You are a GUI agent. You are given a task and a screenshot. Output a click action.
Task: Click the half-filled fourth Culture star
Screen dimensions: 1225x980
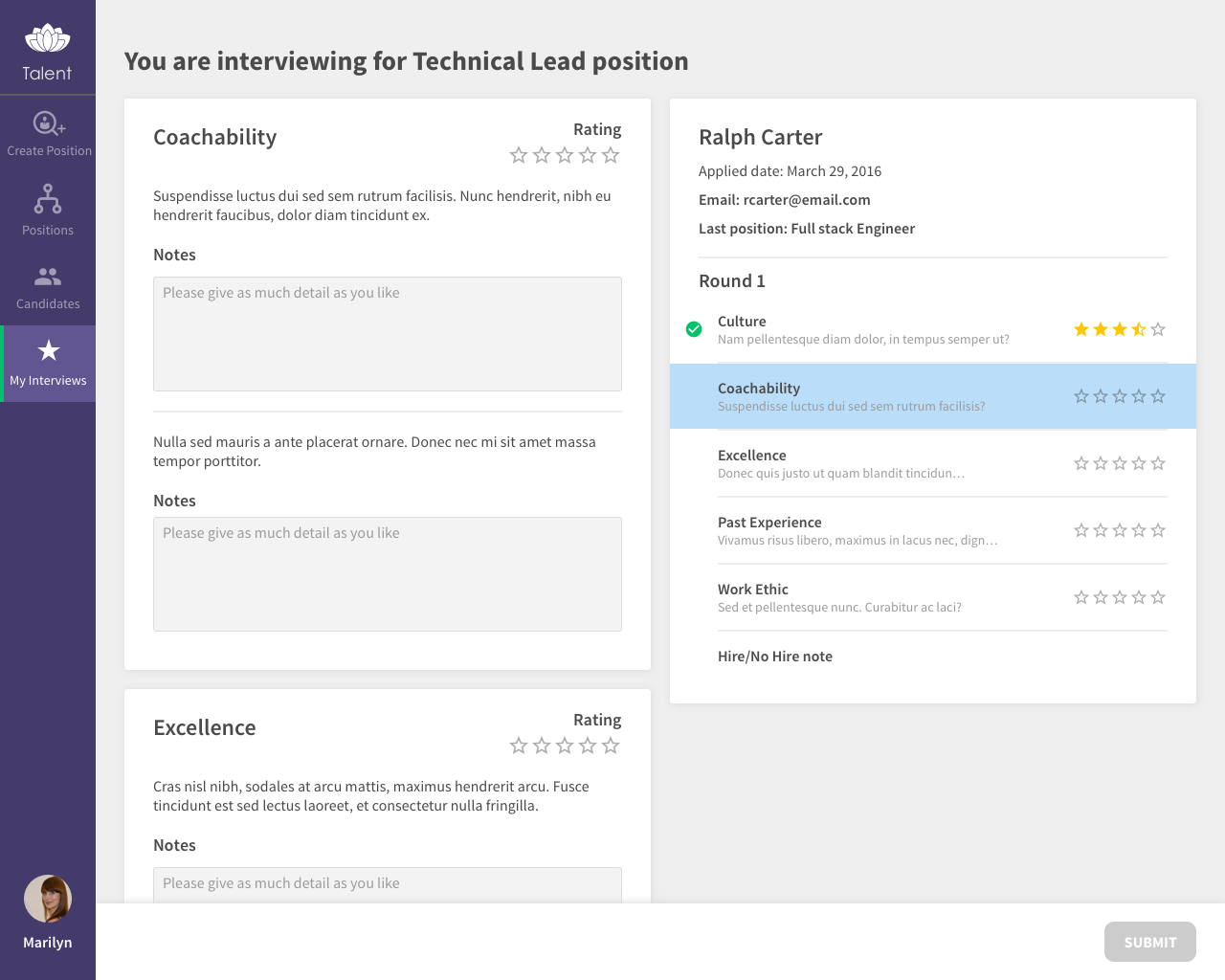coord(1139,329)
